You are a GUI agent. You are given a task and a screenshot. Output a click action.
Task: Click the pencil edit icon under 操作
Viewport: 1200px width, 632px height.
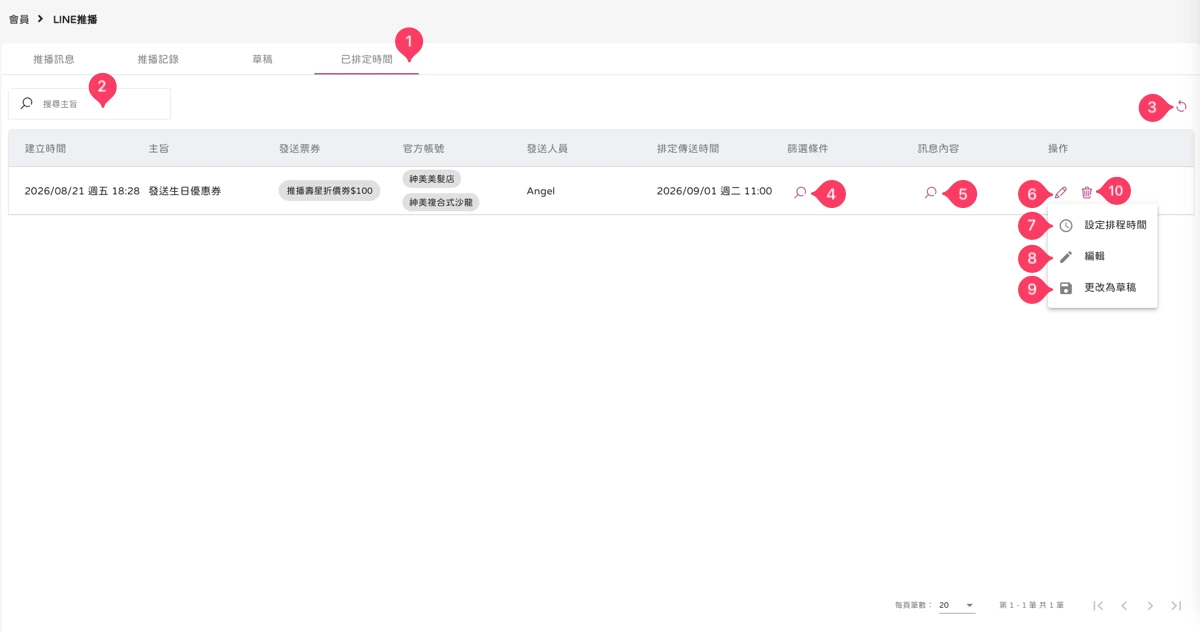click(1061, 192)
